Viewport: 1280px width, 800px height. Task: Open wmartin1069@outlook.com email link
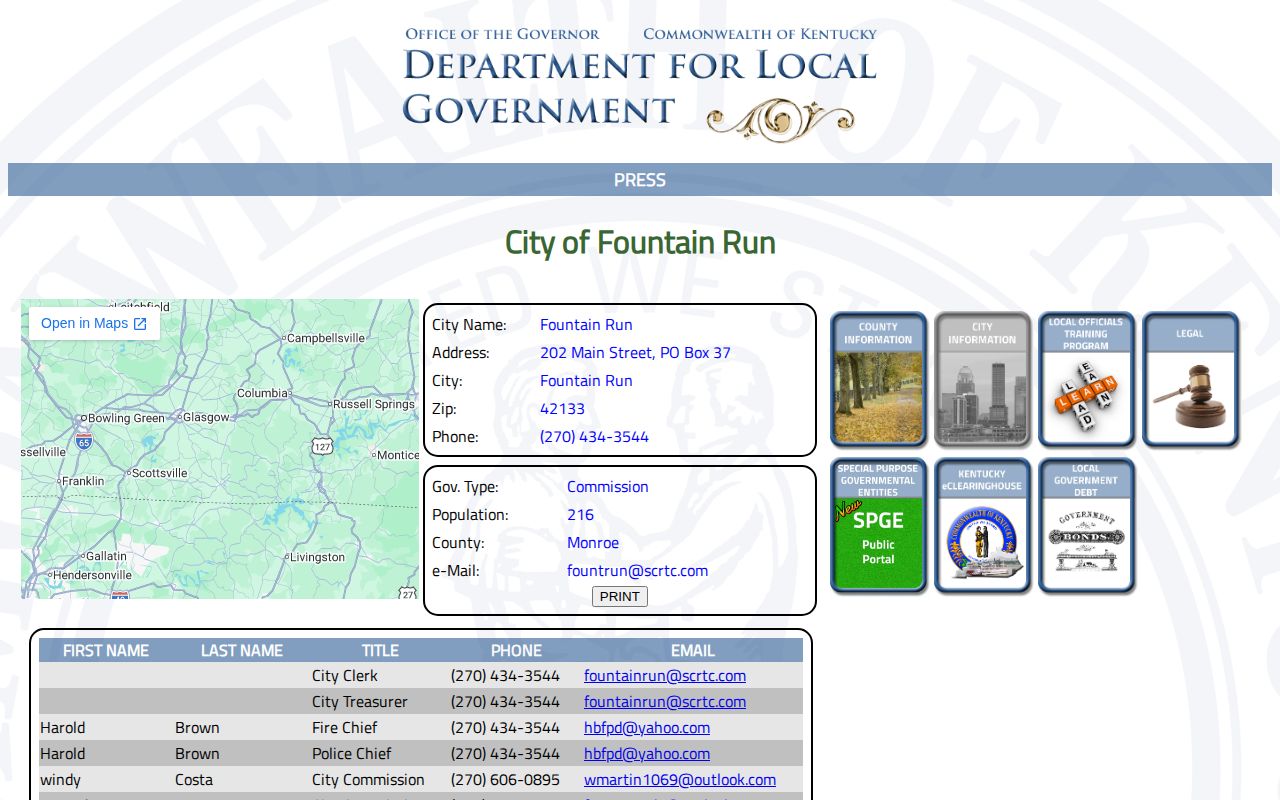680,780
